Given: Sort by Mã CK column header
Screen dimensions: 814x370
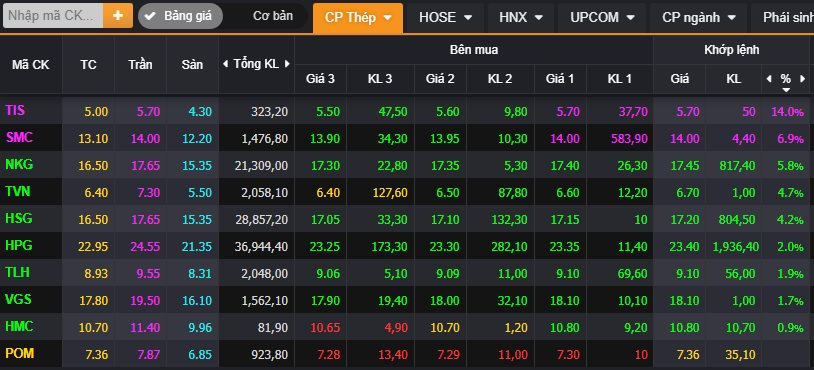Looking at the screenshot, I should click(31, 65).
